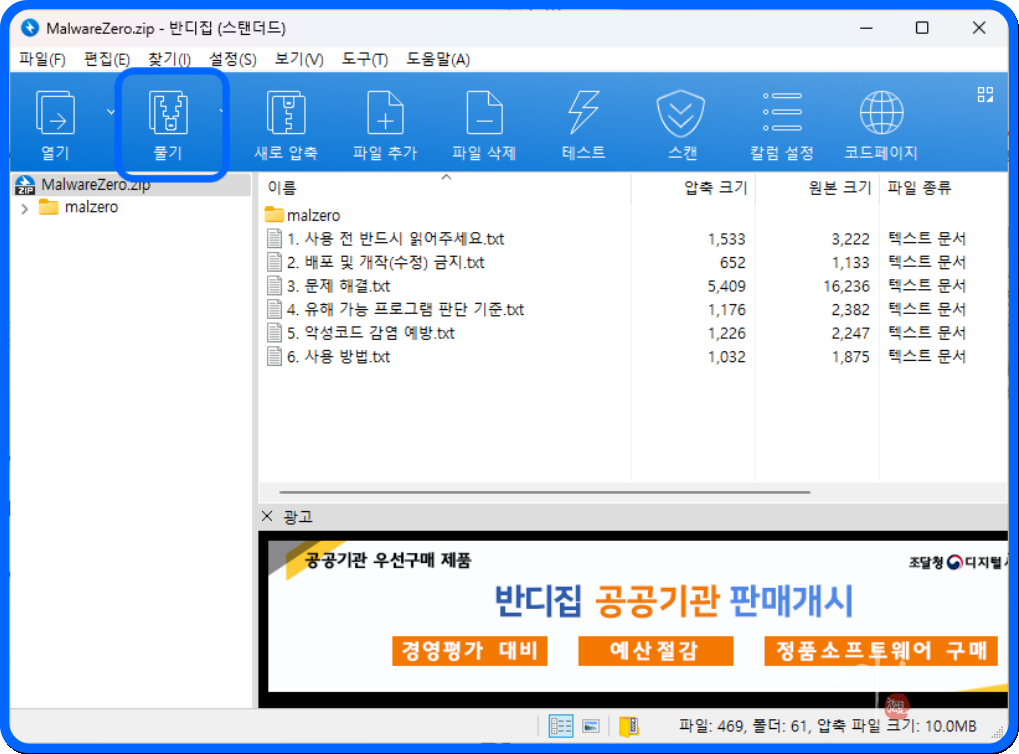Start the 스캔 shield icon
The image size is (1019, 754).
[680, 113]
